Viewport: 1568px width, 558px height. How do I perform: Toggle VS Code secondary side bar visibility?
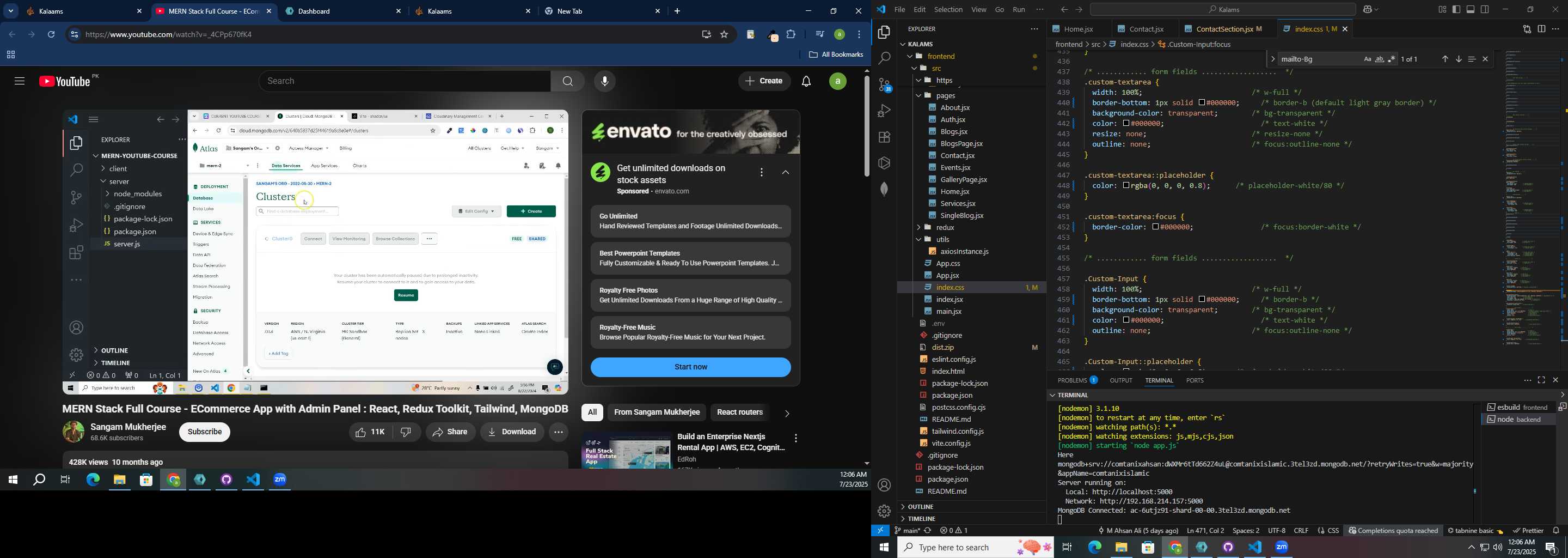pos(1485,10)
